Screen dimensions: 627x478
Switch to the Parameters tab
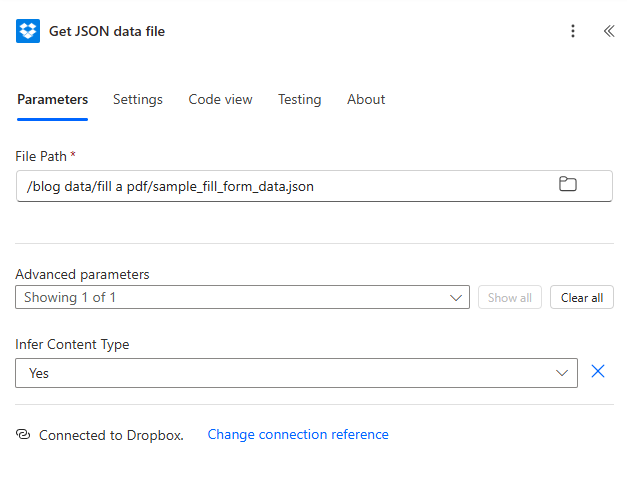53,100
